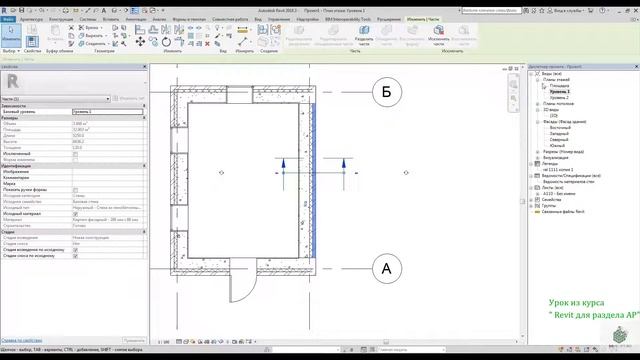
Task: Click Divide Parts (Разделить части) icon
Action: point(364,35)
